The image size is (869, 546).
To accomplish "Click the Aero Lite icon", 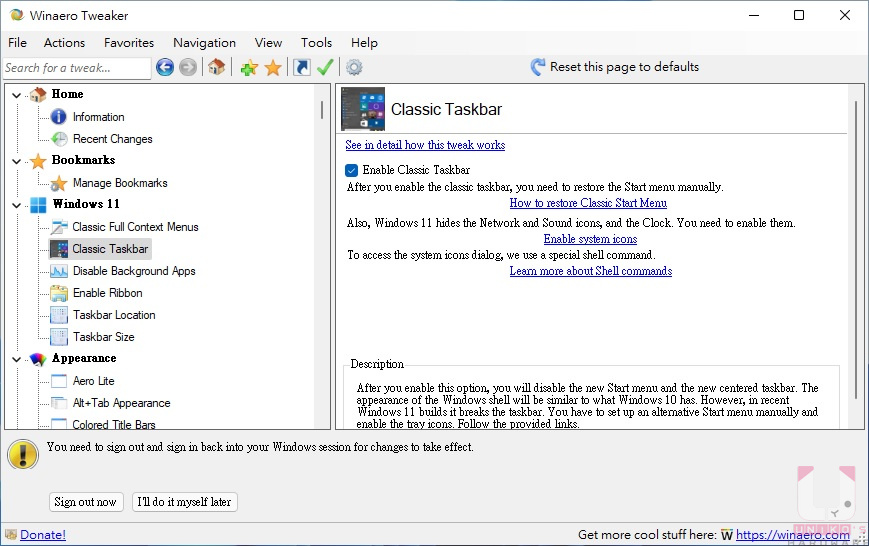I will [x=59, y=381].
